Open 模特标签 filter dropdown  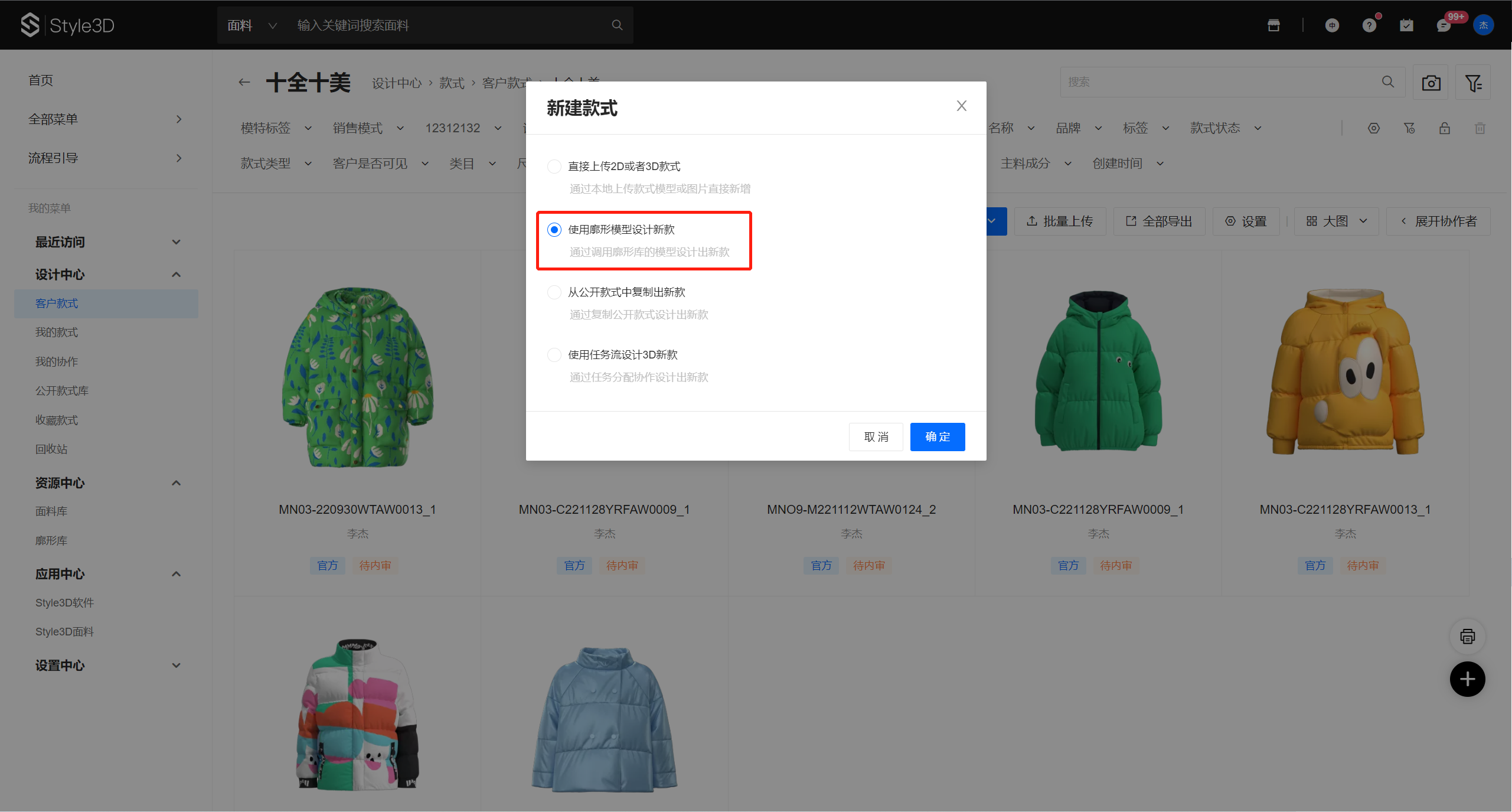[x=276, y=128]
